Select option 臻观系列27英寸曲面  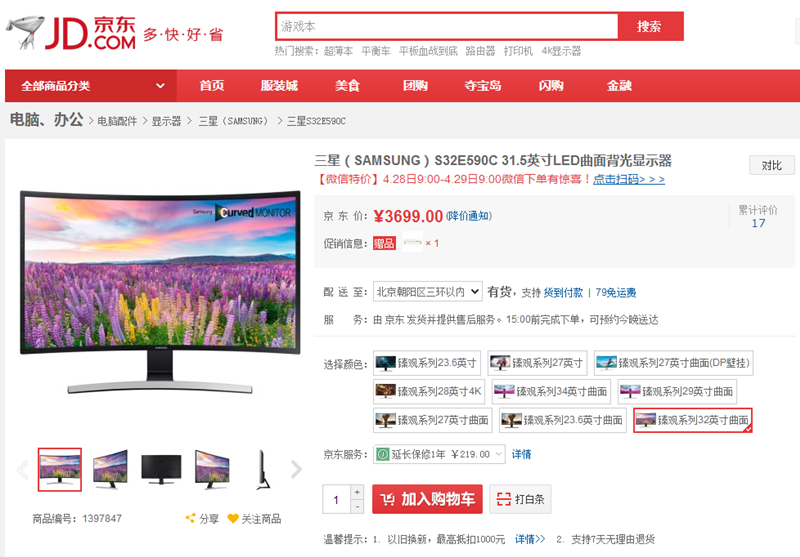pos(433,420)
